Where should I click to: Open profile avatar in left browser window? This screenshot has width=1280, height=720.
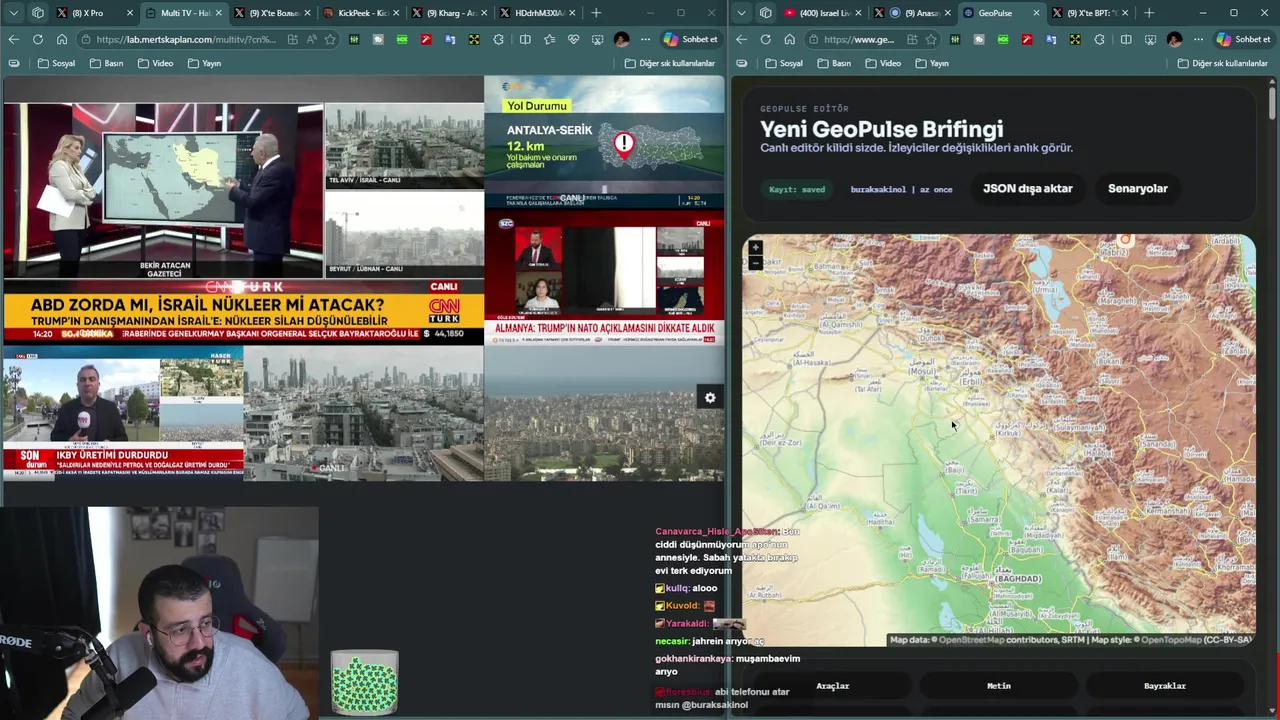coord(622,39)
